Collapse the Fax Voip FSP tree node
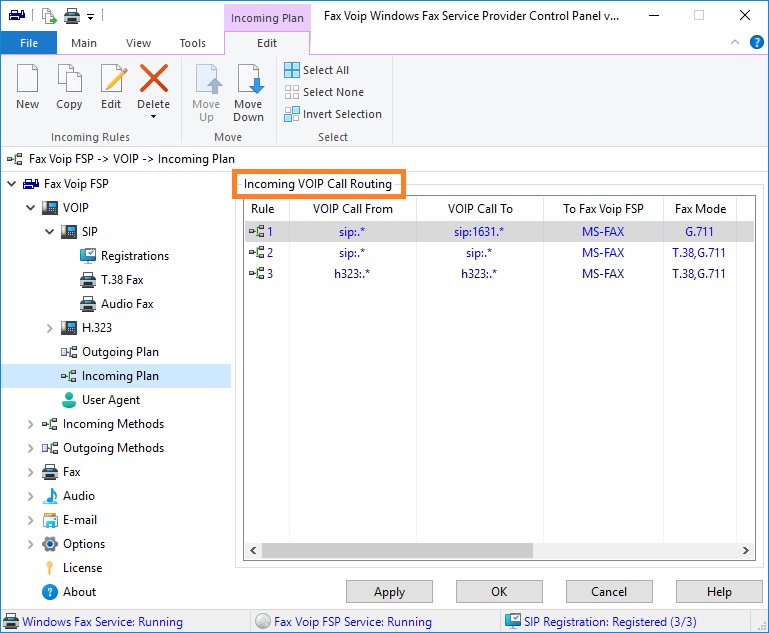This screenshot has width=769, height=633. 11,184
